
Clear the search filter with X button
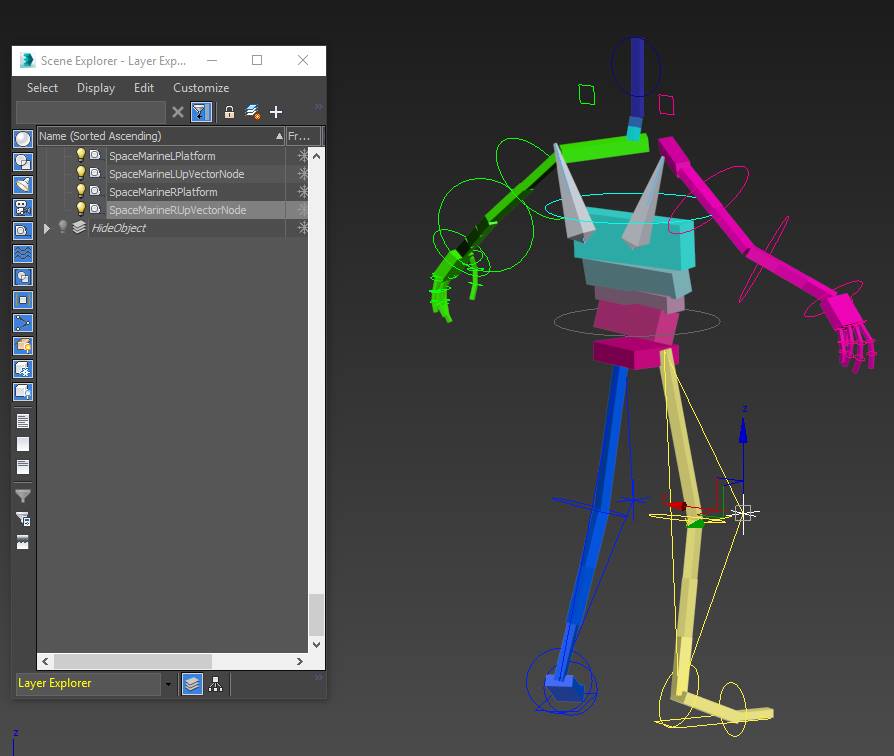coord(178,112)
